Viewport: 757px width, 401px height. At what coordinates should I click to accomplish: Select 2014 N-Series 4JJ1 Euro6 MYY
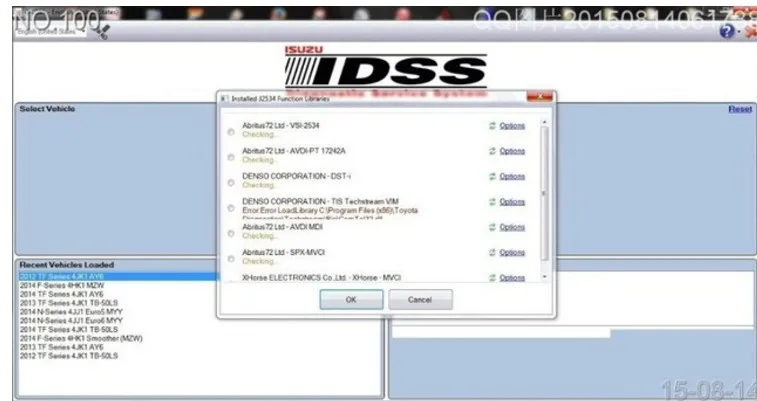71,320
